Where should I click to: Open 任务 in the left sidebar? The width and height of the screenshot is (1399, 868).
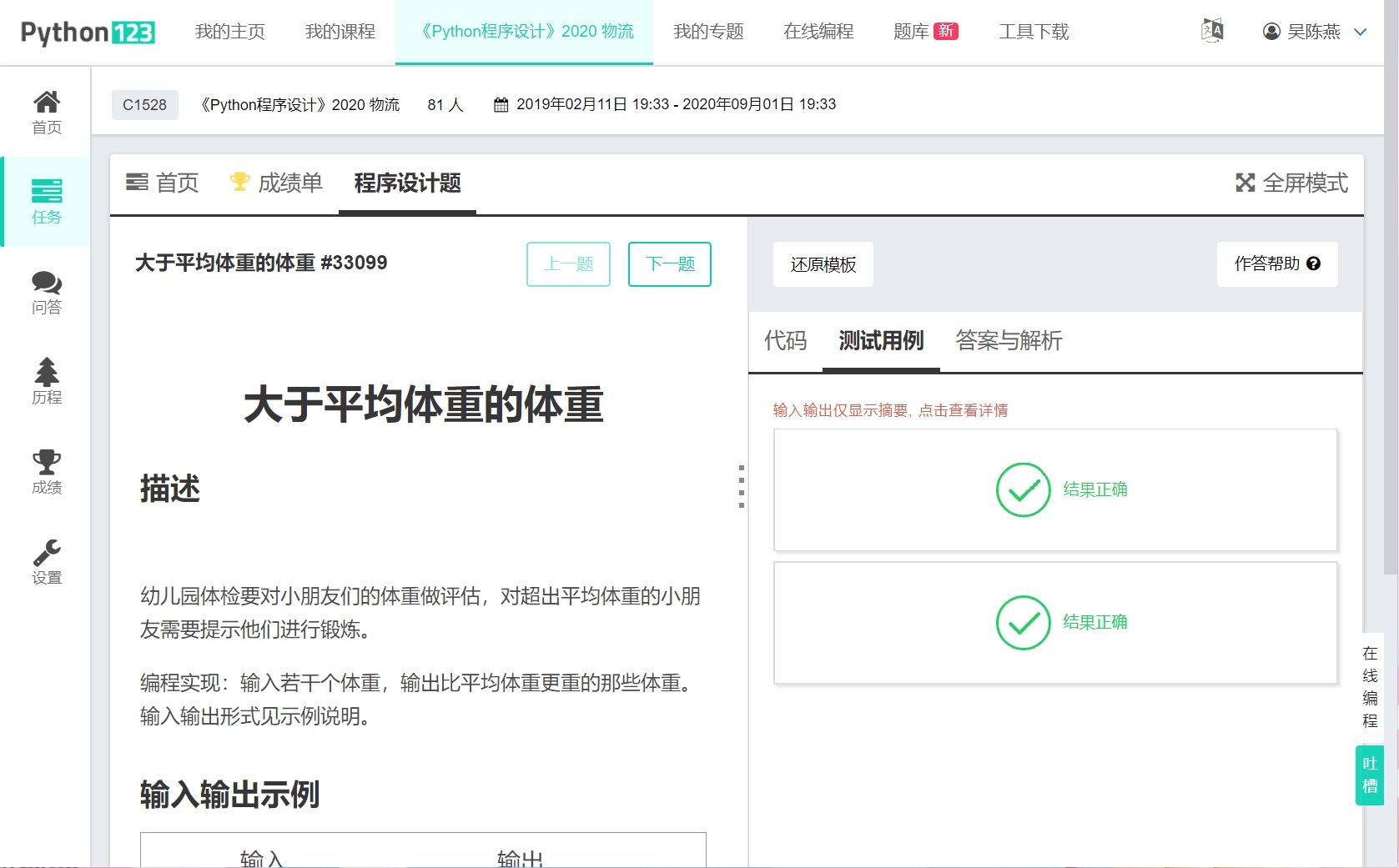tap(47, 202)
